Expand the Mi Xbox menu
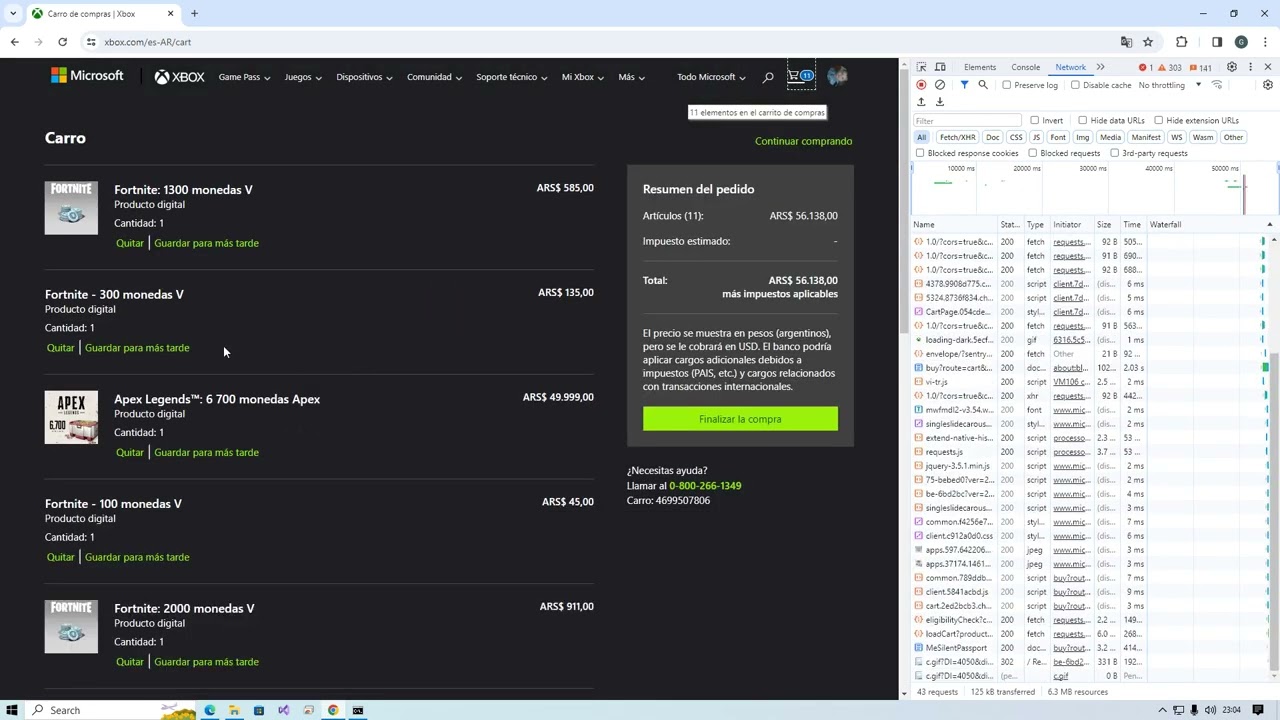The height and width of the screenshot is (720, 1280). point(583,77)
